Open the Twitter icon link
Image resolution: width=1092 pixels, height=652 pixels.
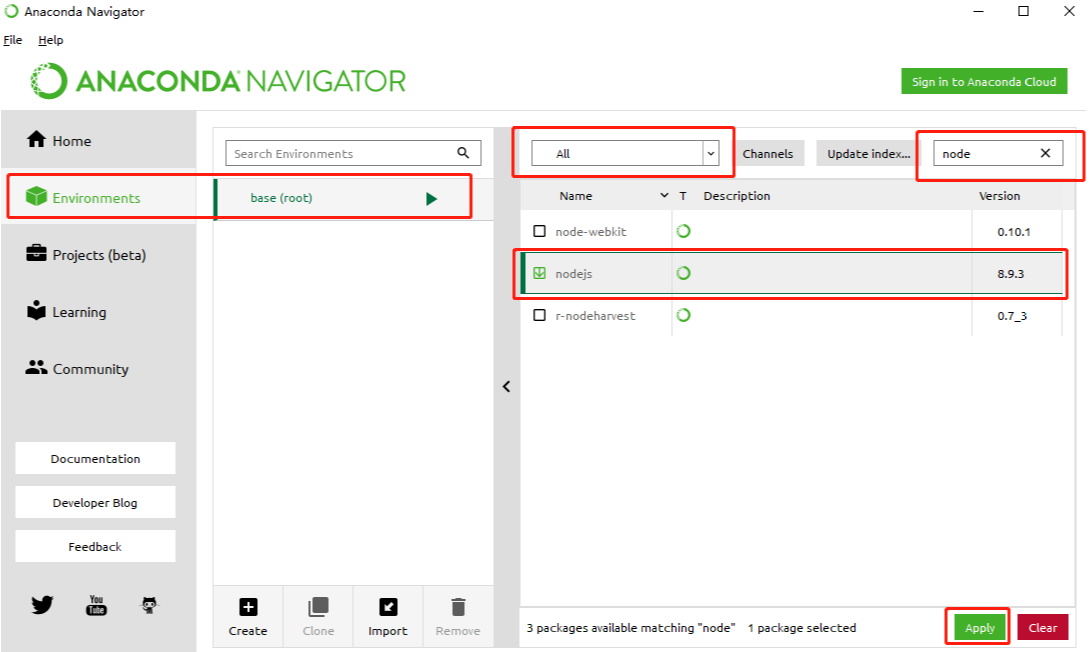pyautogui.click(x=42, y=605)
